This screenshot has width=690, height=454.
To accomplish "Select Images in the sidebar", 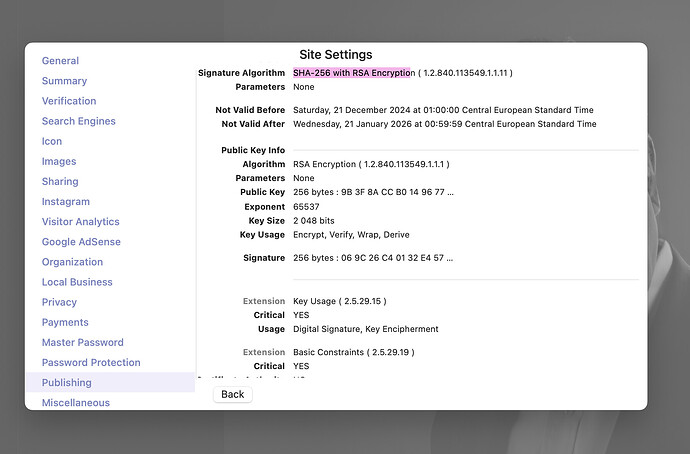I will pyautogui.click(x=59, y=161).
